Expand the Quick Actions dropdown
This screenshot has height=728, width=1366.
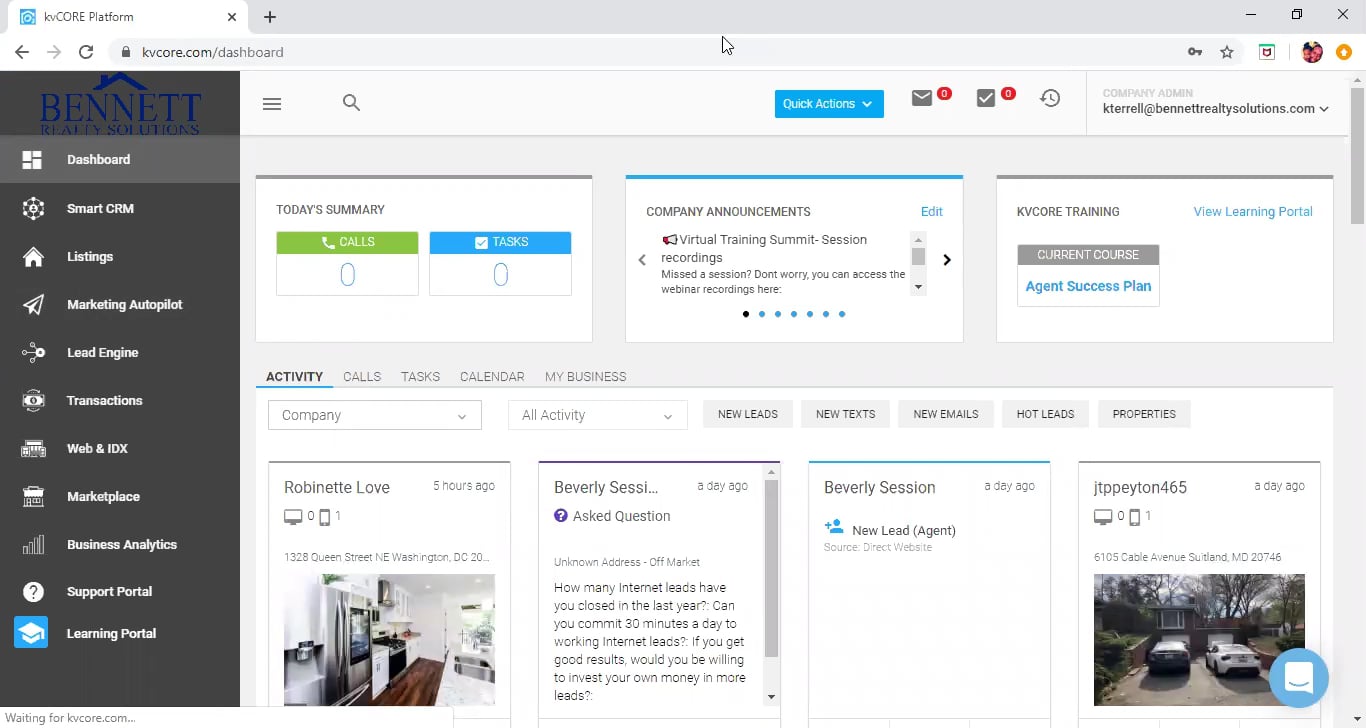[829, 104]
